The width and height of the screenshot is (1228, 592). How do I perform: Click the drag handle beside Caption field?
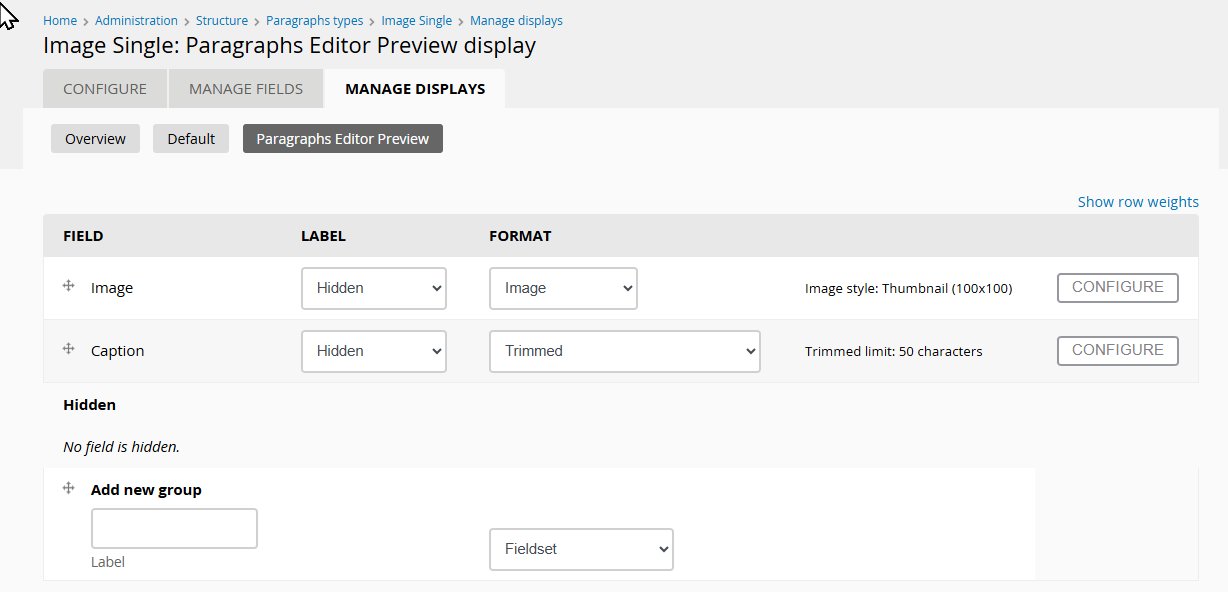click(x=69, y=349)
